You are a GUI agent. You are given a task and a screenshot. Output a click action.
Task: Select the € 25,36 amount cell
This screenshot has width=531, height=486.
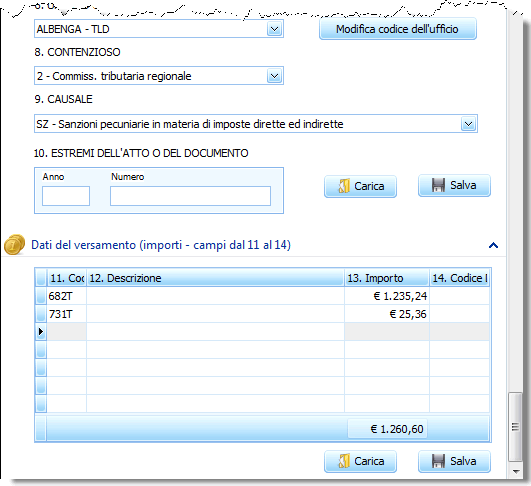pyautogui.click(x=387, y=314)
